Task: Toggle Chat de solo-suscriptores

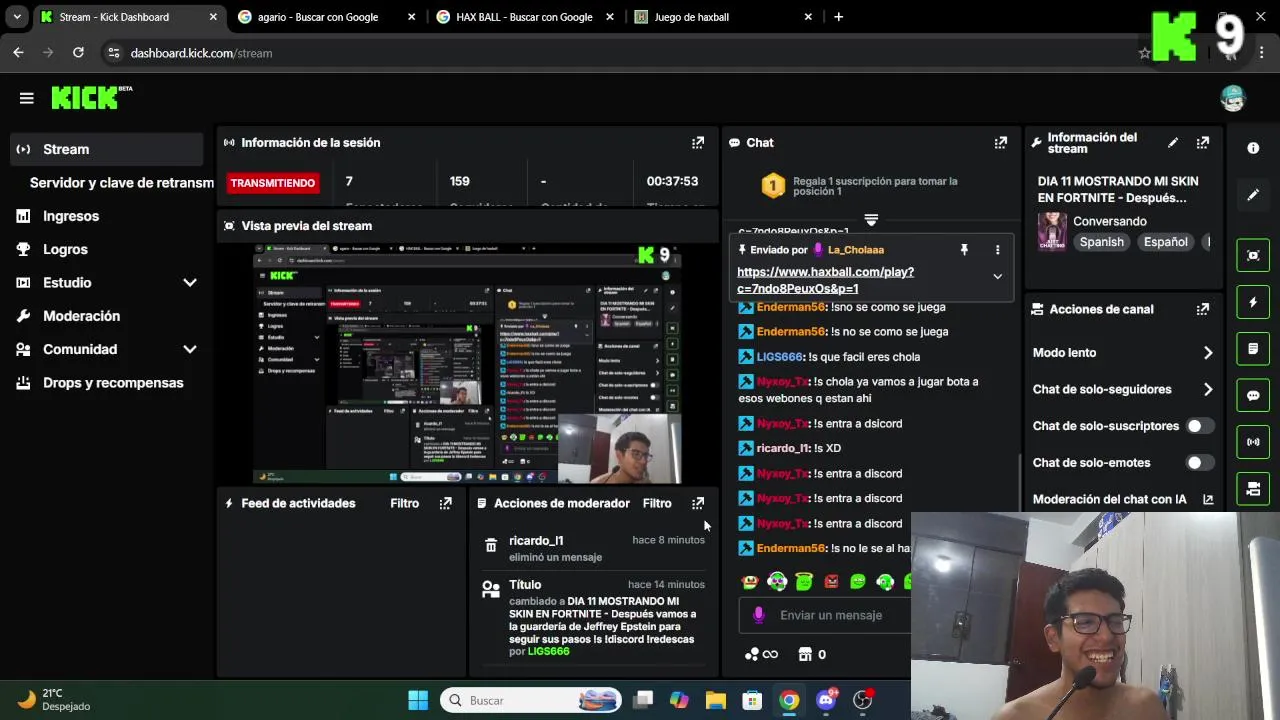Action: [1199, 426]
